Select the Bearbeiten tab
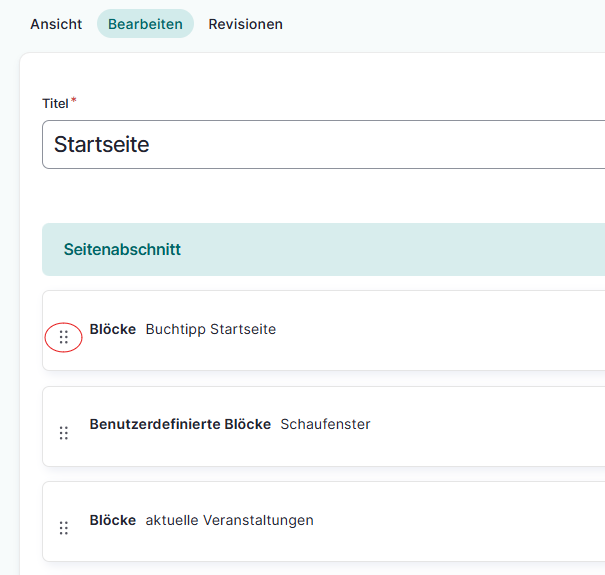The image size is (605, 575). click(145, 24)
